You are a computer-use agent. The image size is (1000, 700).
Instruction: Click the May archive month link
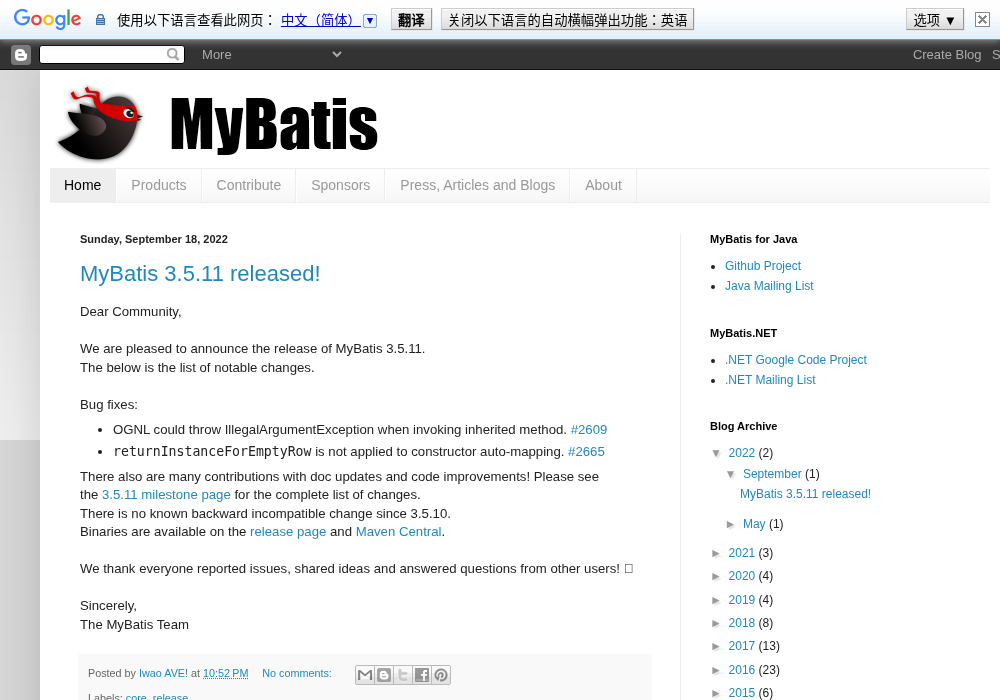(754, 524)
